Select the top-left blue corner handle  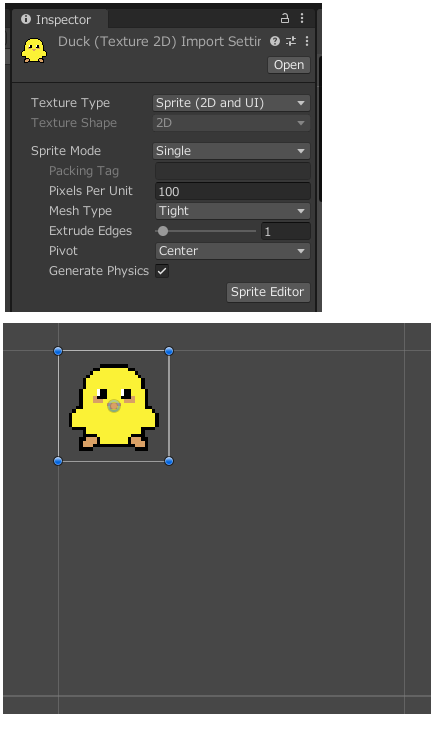coord(58,351)
